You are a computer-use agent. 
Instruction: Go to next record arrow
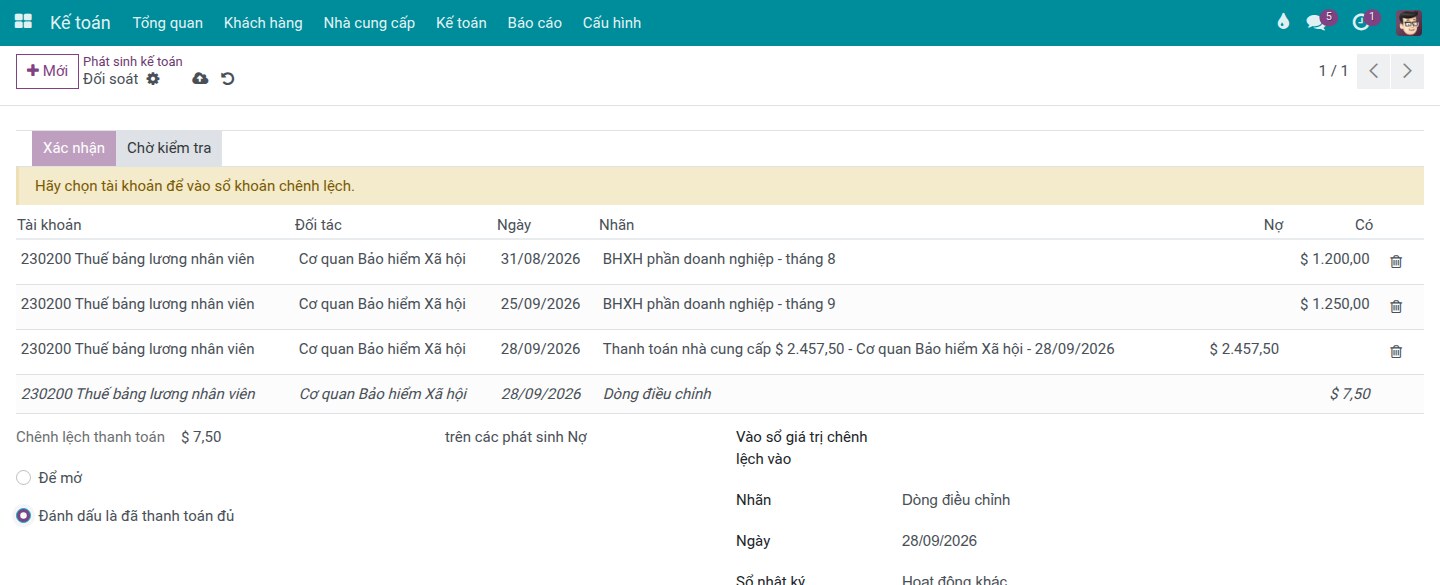[1407, 71]
